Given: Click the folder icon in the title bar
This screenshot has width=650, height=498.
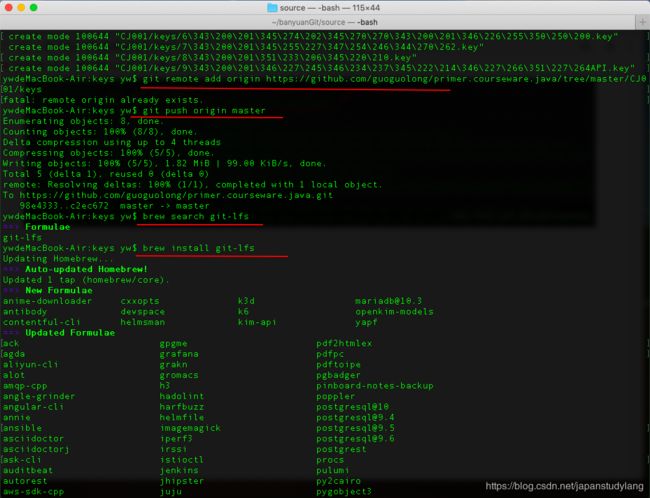Looking at the screenshot, I should [272, 7].
